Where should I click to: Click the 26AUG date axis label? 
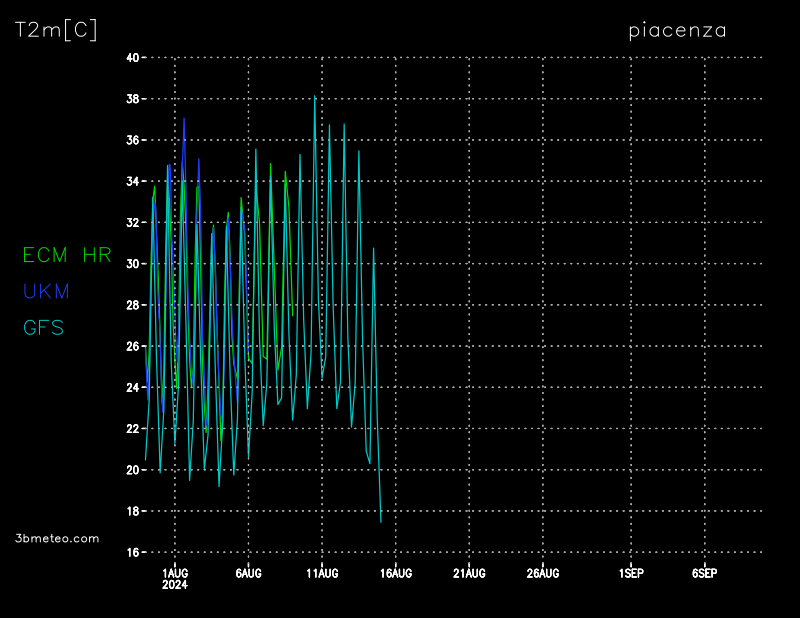[543, 573]
